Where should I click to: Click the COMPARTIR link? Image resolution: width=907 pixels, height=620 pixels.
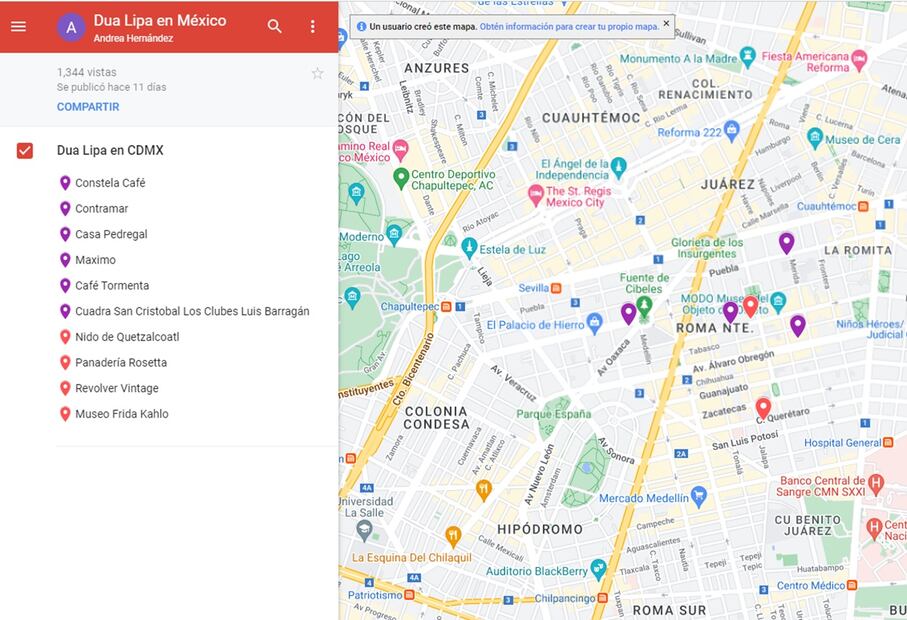[88, 107]
